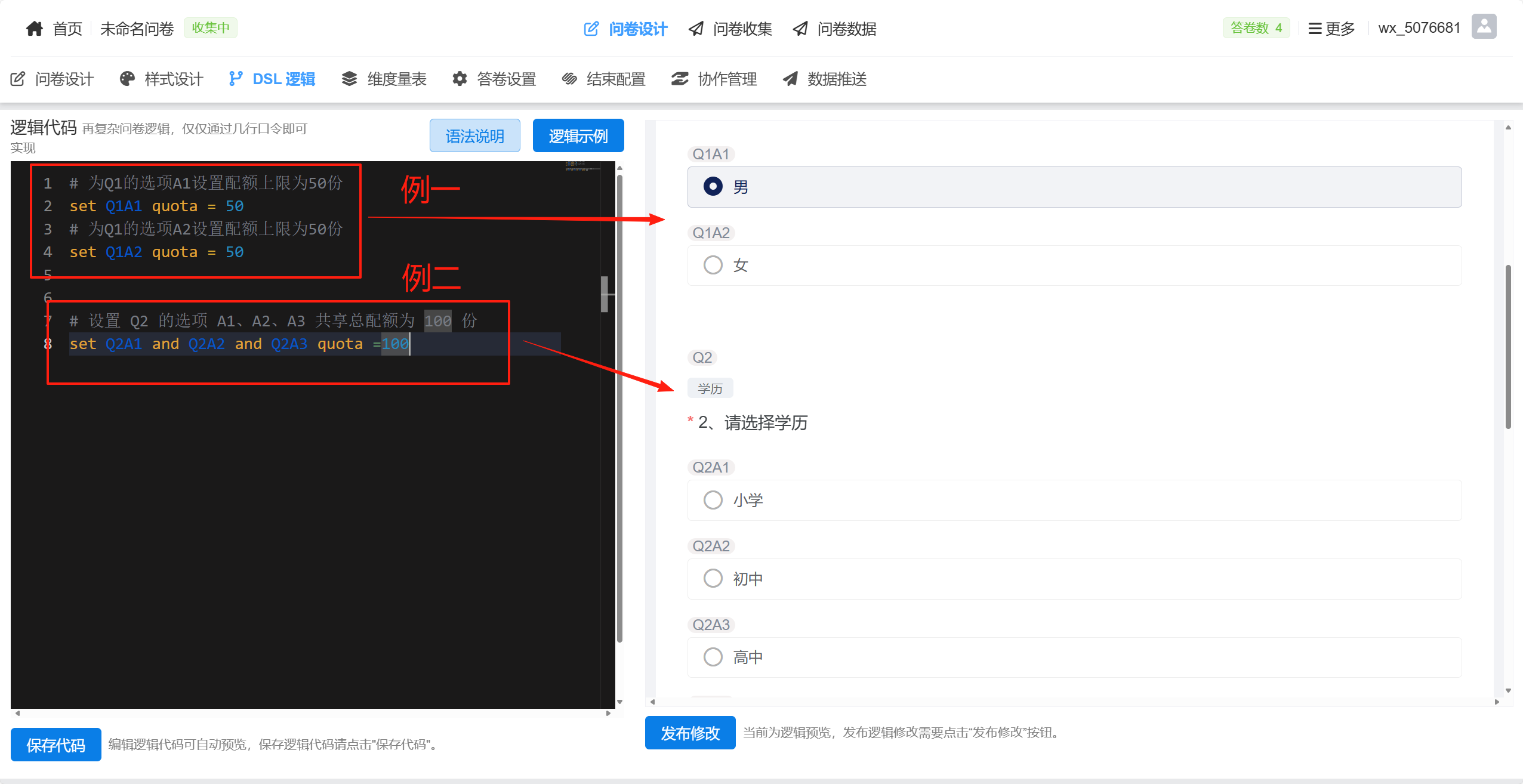Click the preview panel scroll-right arrow
This screenshot has width=1523, height=784.
1497,702
